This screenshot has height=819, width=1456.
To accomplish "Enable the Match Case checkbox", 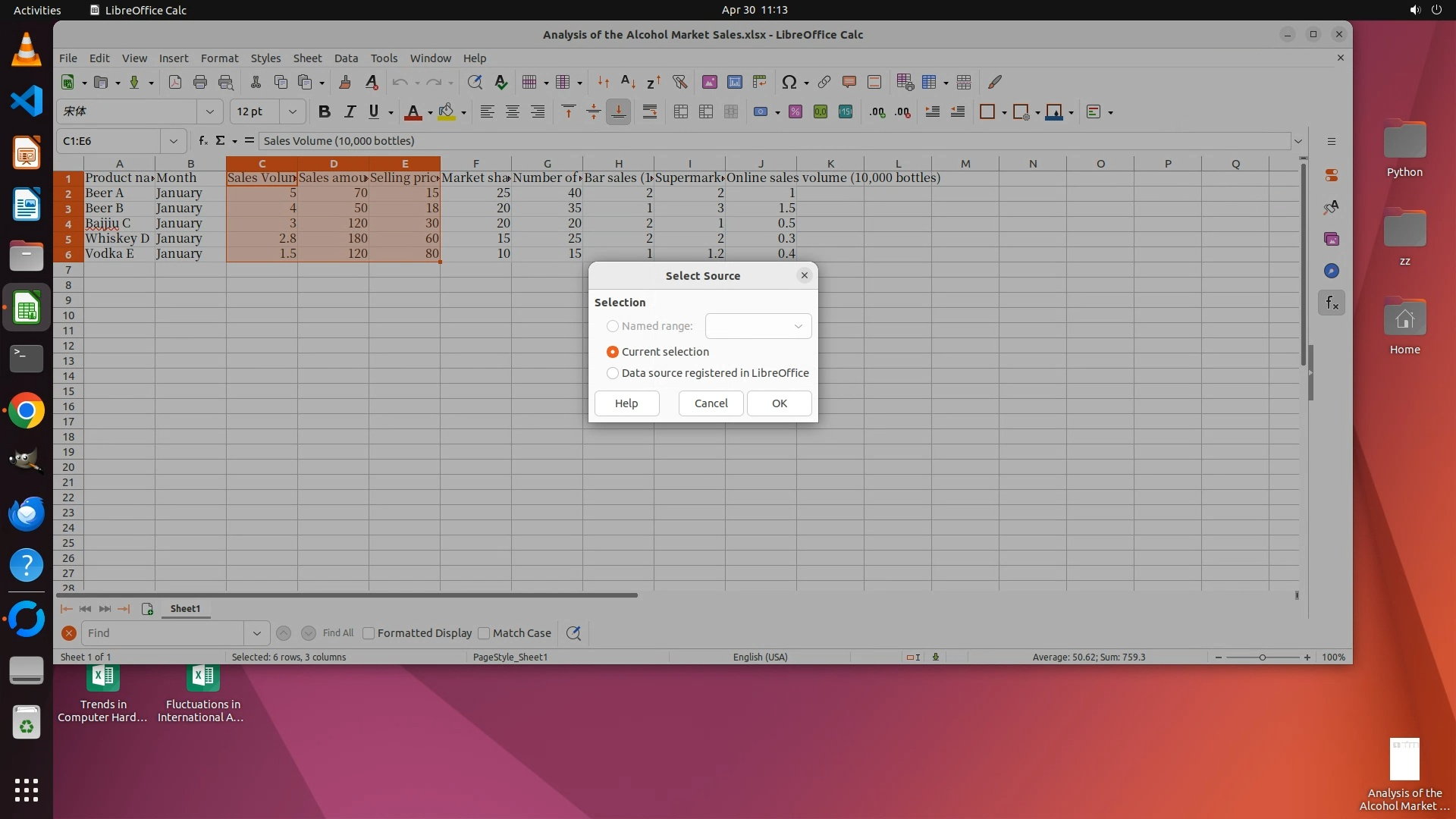I will pyautogui.click(x=484, y=633).
